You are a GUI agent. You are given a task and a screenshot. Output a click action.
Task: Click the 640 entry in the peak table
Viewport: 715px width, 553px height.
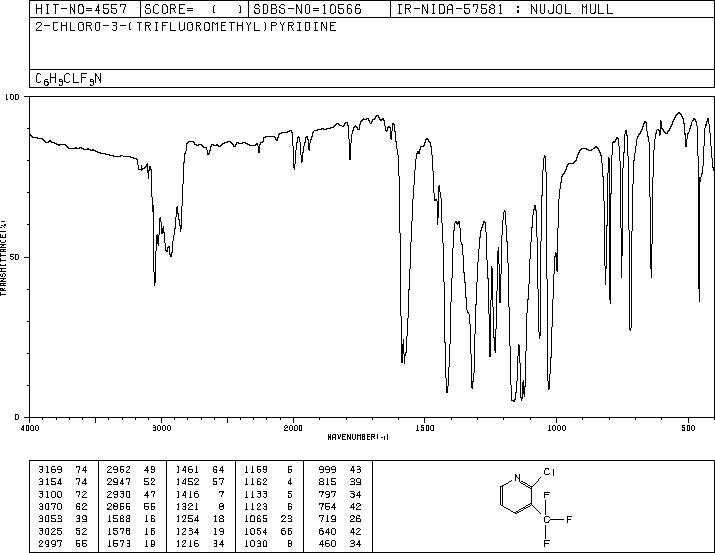point(327,531)
